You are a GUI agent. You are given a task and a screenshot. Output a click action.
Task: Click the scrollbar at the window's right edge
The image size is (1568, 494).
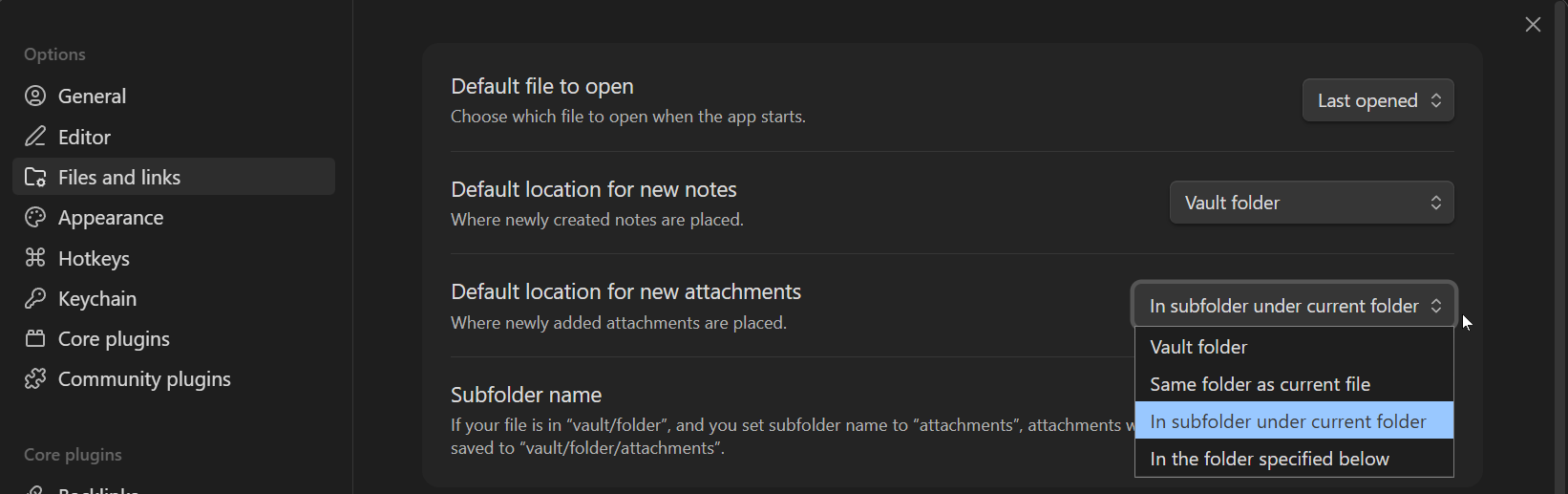pyautogui.click(x=1561, y=247)
